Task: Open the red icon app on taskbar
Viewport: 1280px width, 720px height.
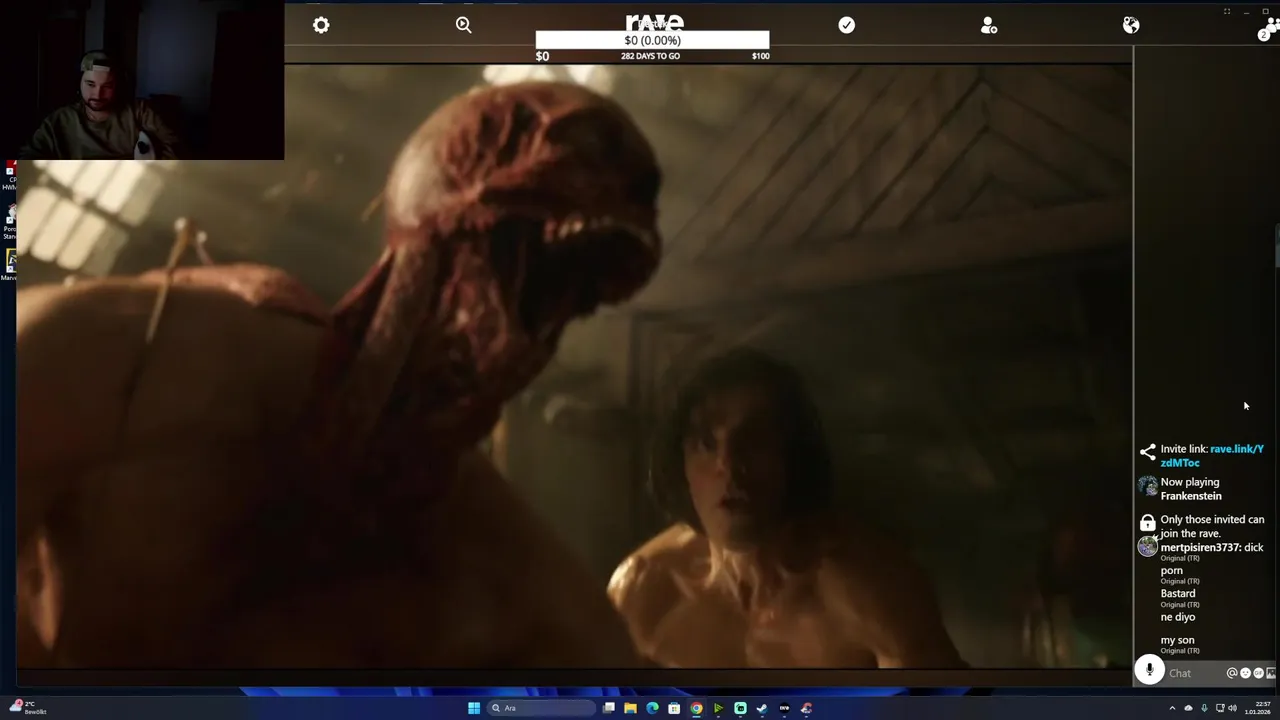Action: tap(806, 708)
